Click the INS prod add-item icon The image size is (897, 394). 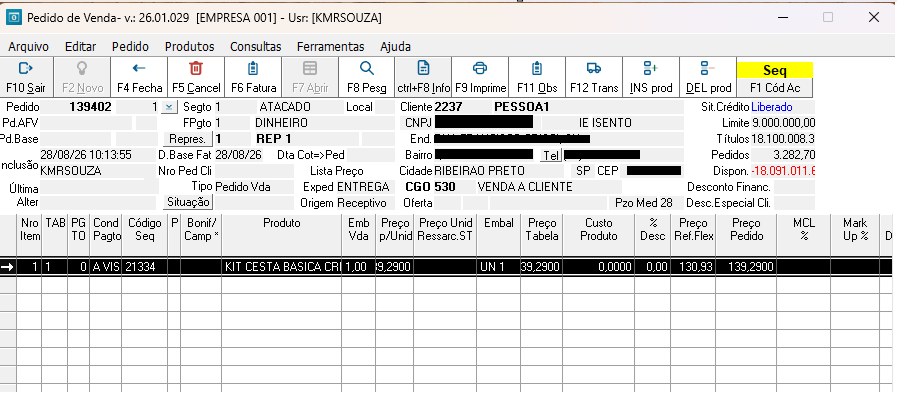pyautogui.click(x=650, y=69)
